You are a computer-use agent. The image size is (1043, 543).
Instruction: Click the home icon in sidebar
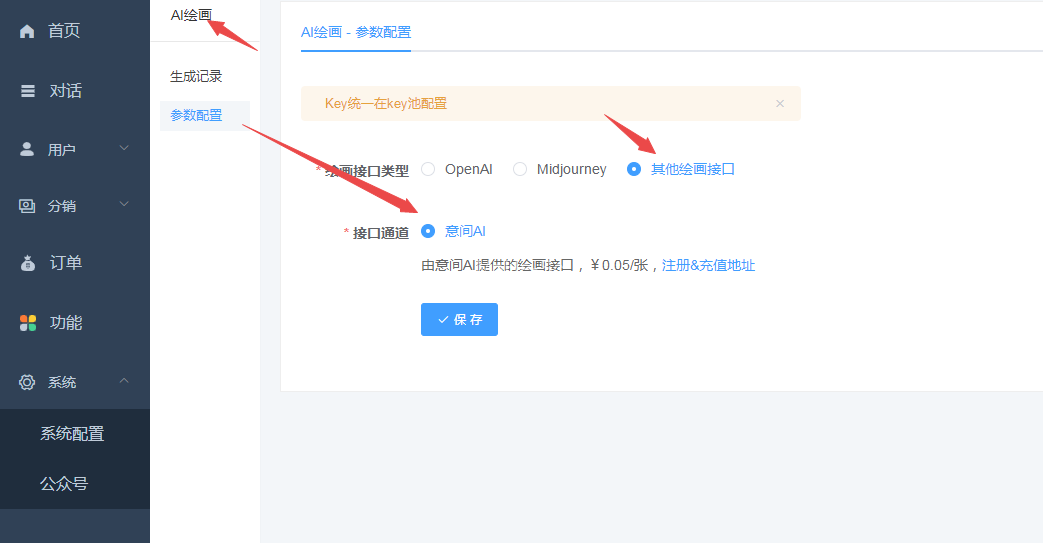point(28,32)
